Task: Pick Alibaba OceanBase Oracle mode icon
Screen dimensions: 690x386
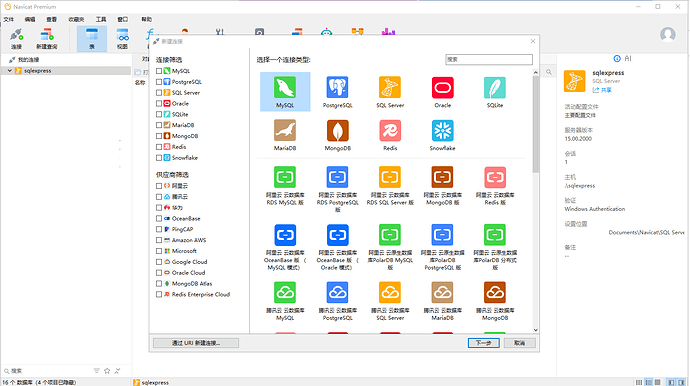Action: tap(337, 235)
